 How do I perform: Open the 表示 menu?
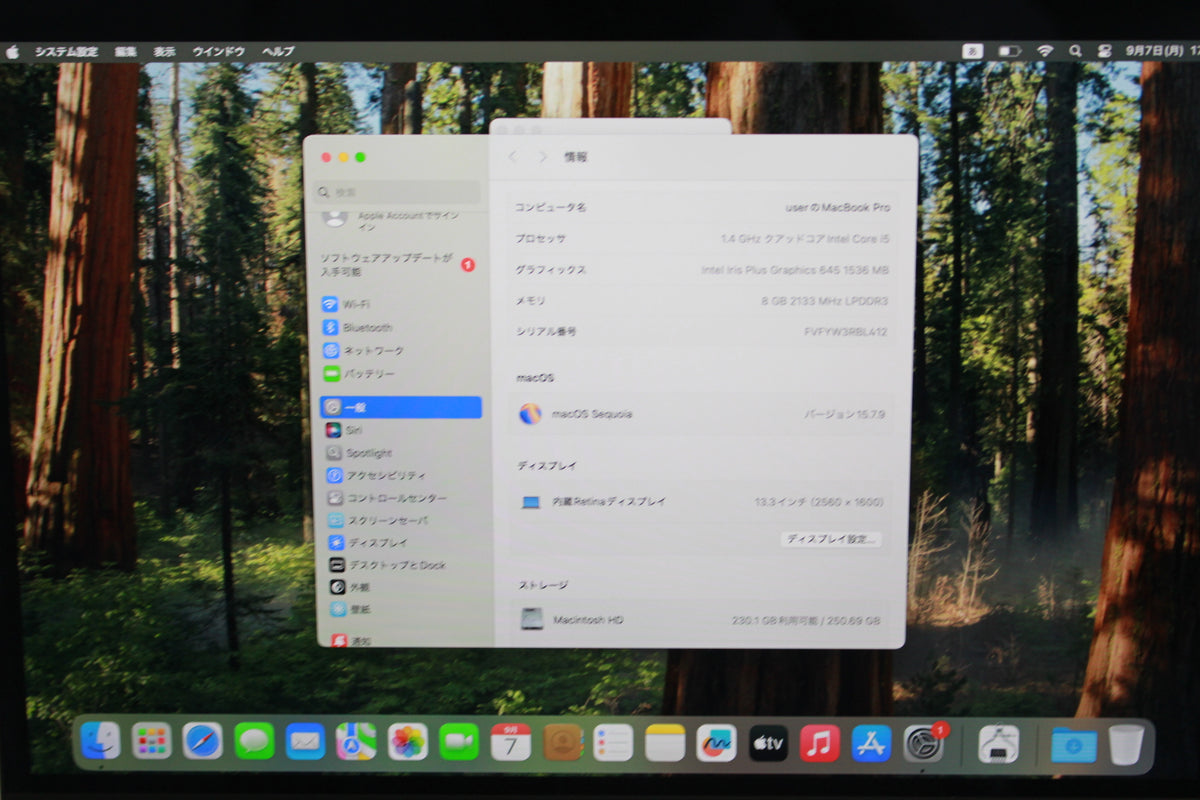click(164, 51)
